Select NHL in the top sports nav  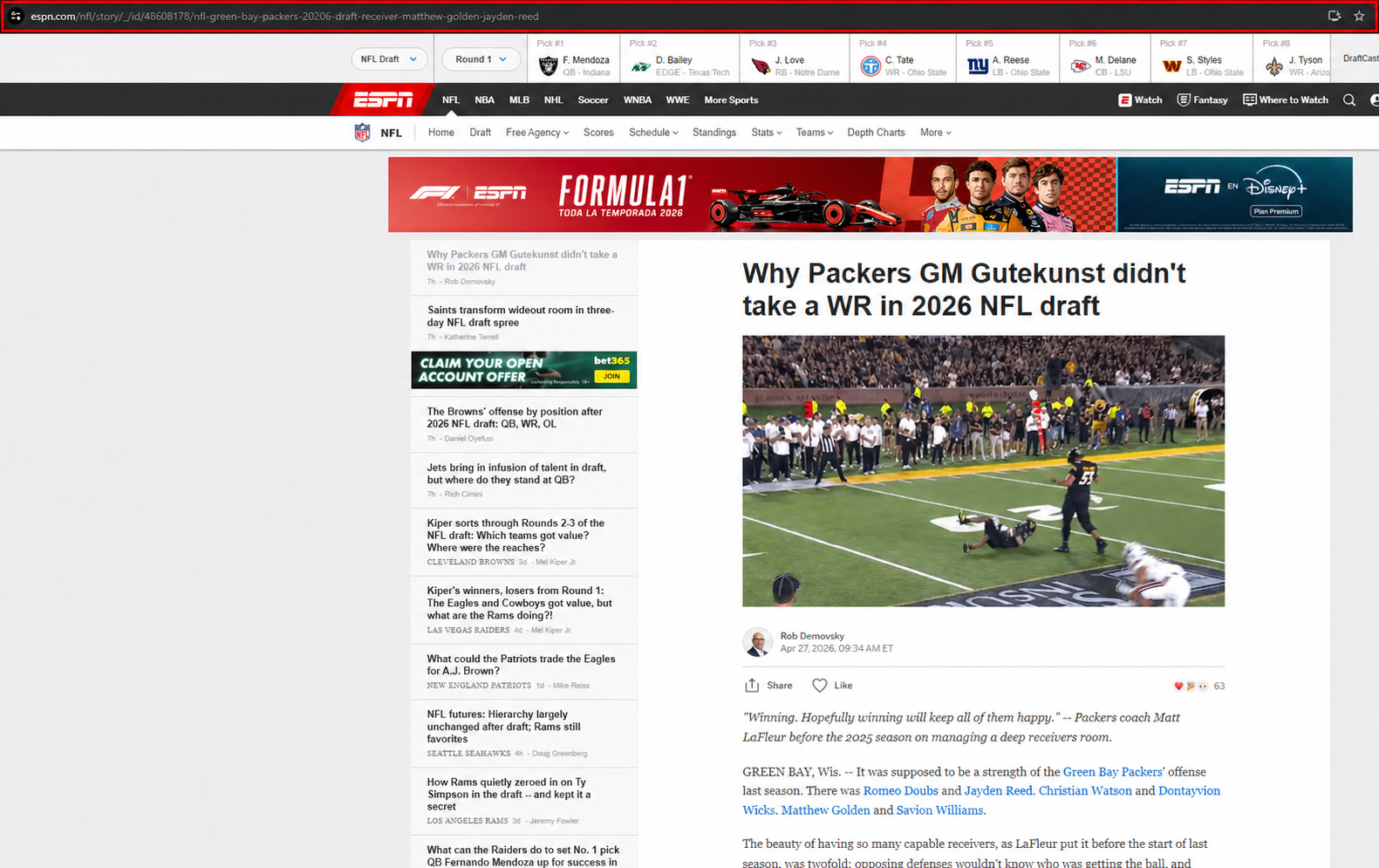tap(553, 100)
